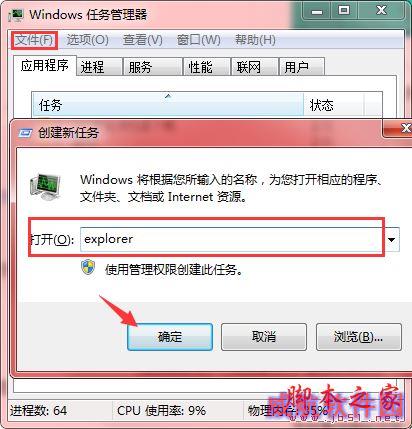Select the 服务 tab
Image resolution: width=412 pixels, height=429 pixels.
coord(152,67)
